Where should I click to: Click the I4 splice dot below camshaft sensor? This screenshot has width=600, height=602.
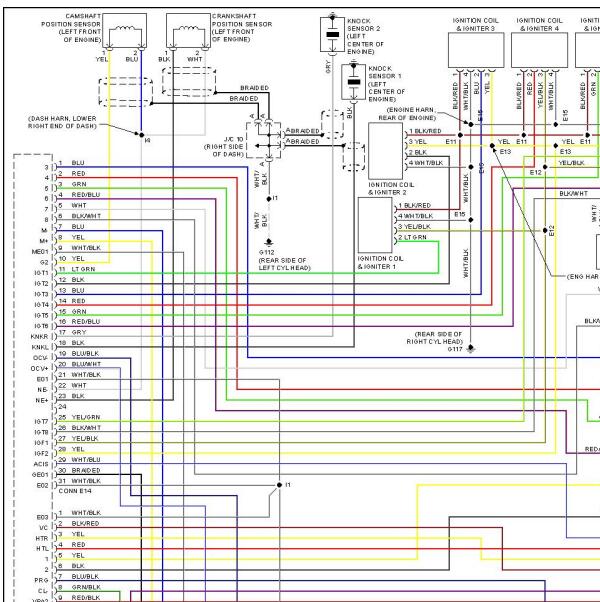point(141,135)
